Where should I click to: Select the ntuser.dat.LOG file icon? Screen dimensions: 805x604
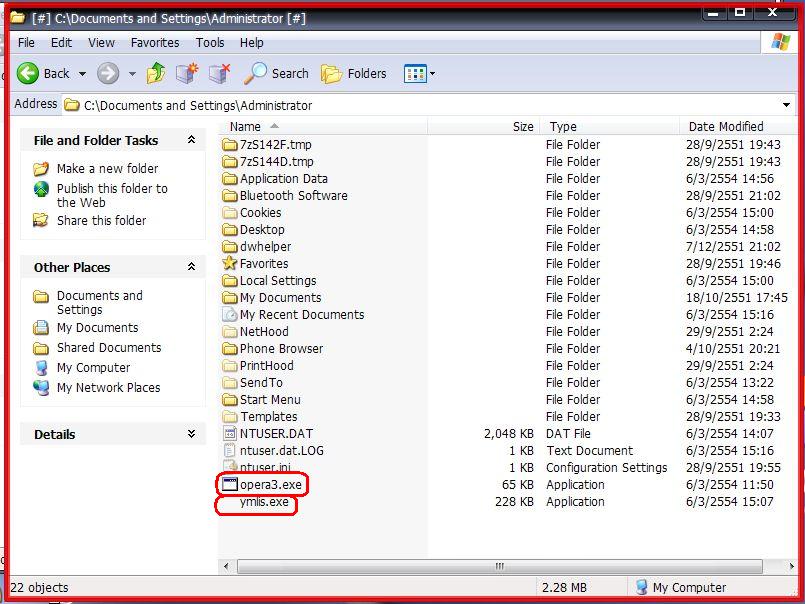click(230, 450)
